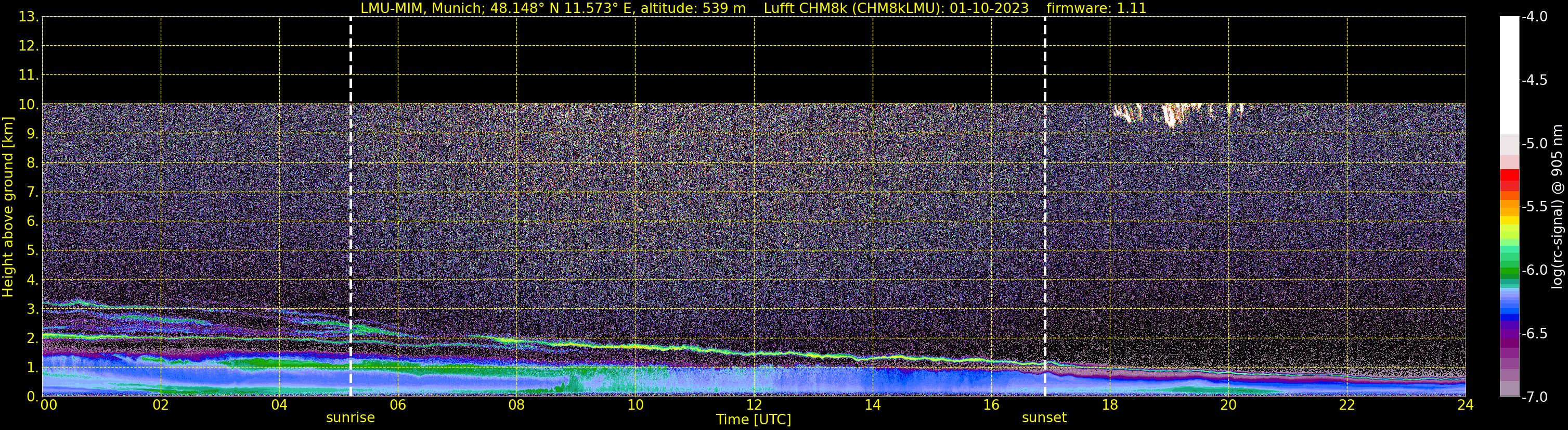Click the '02' time tick label

[160, 405]
